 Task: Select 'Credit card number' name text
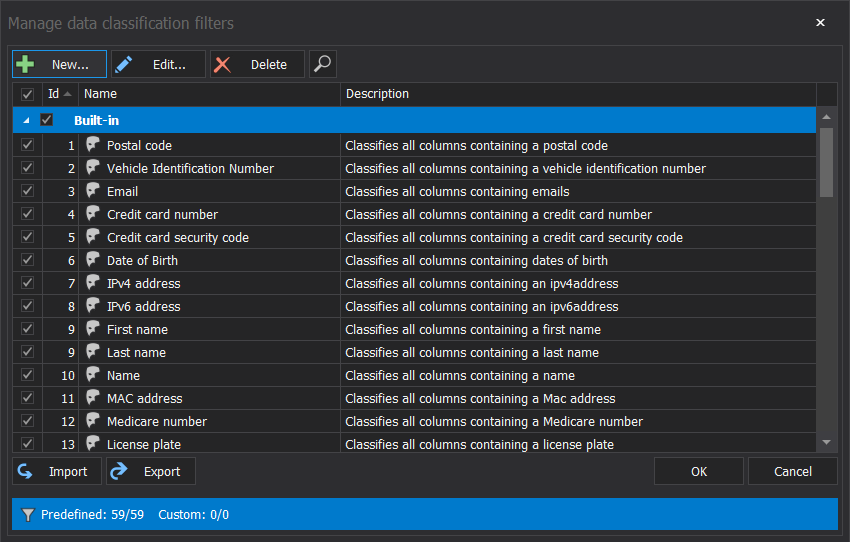click(x=162, y=215)
